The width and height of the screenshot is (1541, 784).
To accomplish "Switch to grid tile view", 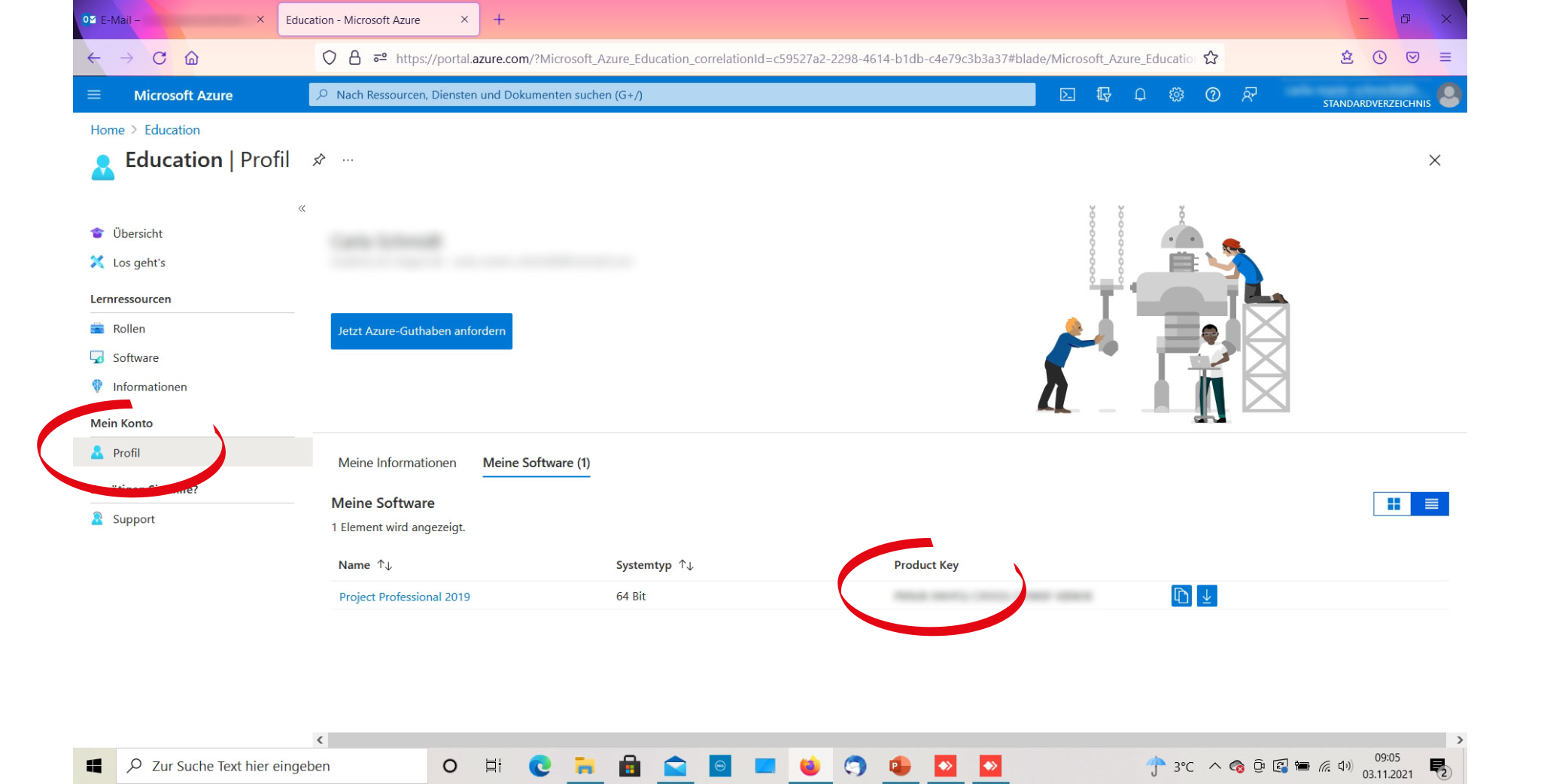I will (x=1393, y=504).
